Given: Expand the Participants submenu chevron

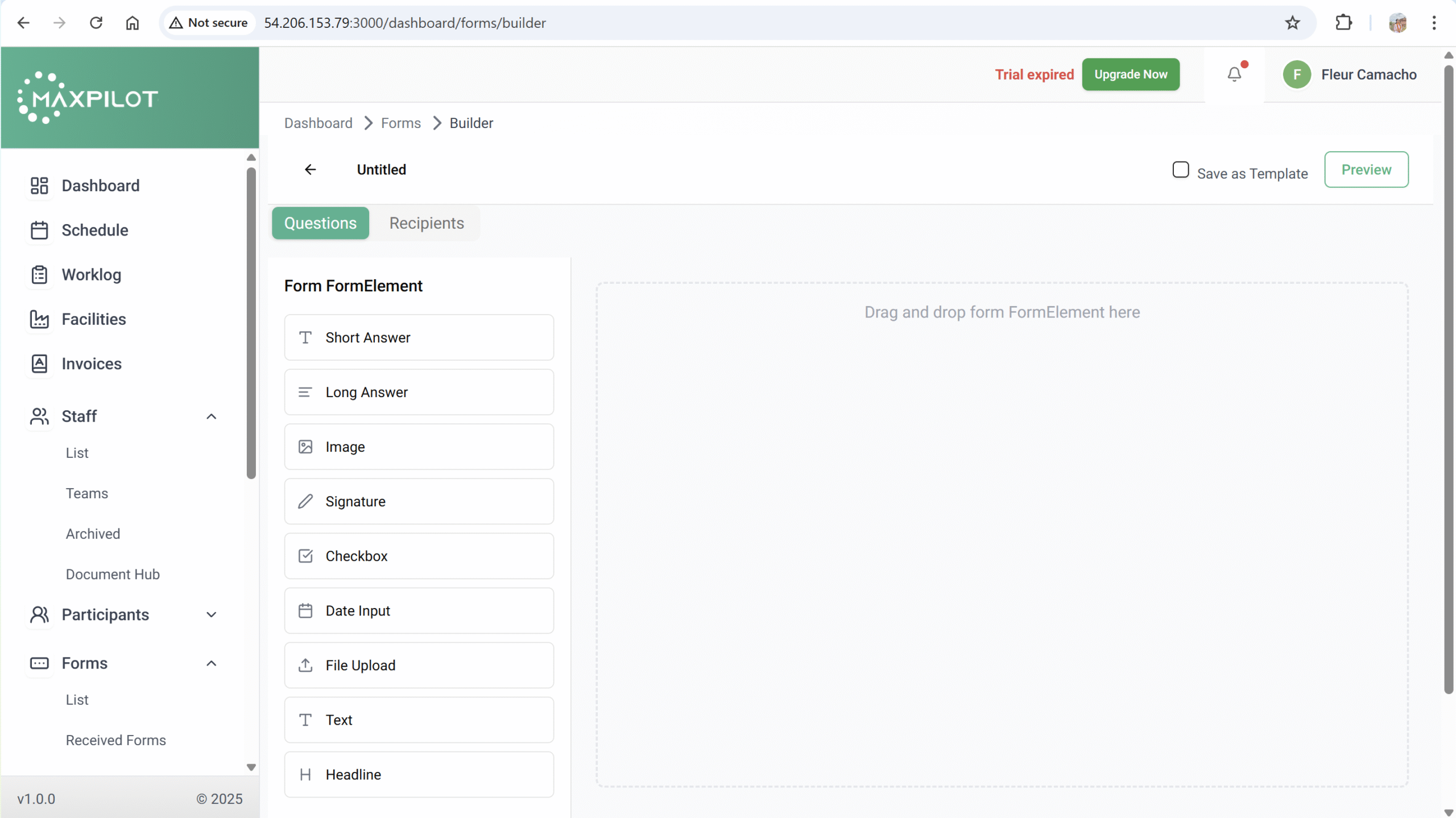Looking at the screenshot, I should pyautogui.click(x=211, y=614).
